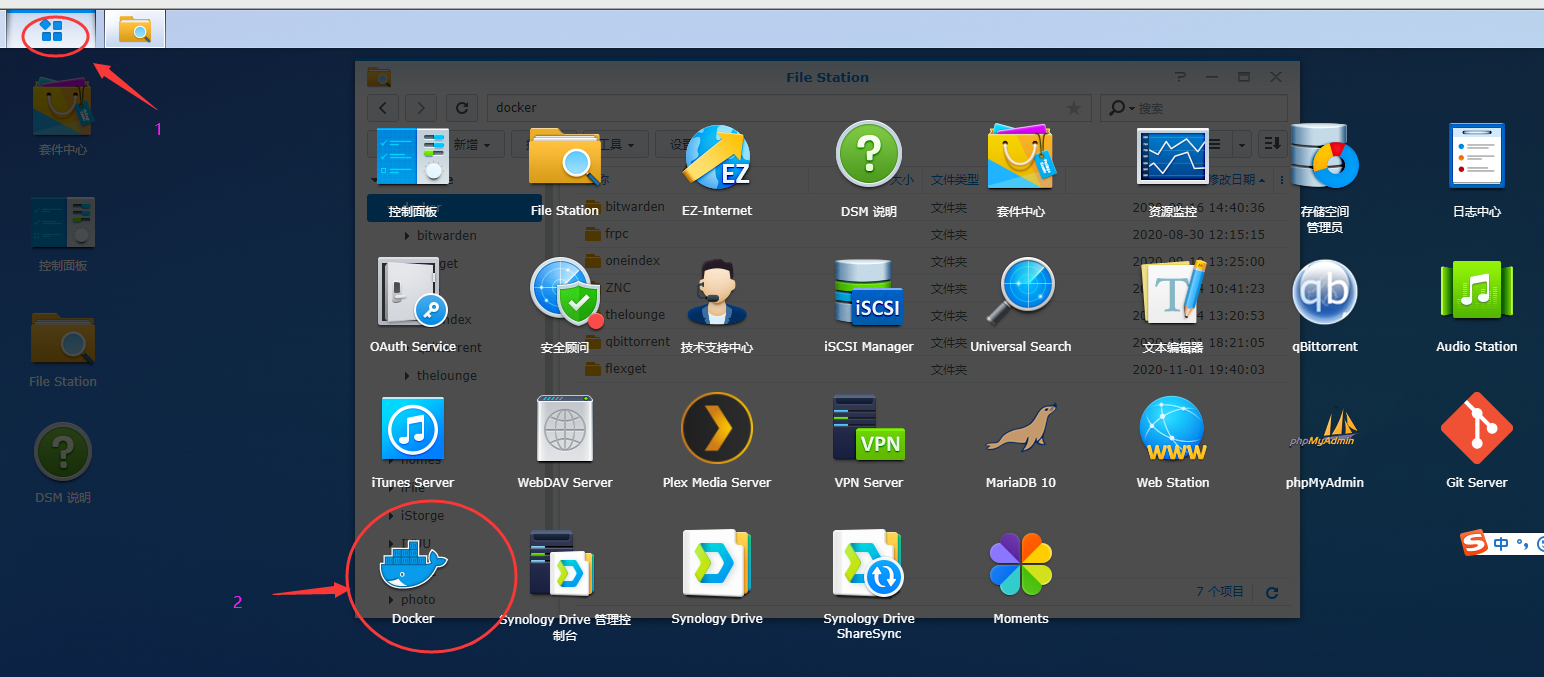This screenshot has height=677, width=1544.
Task: Switch to File Station via its taskbar button
Action: (x=135, y=29)
